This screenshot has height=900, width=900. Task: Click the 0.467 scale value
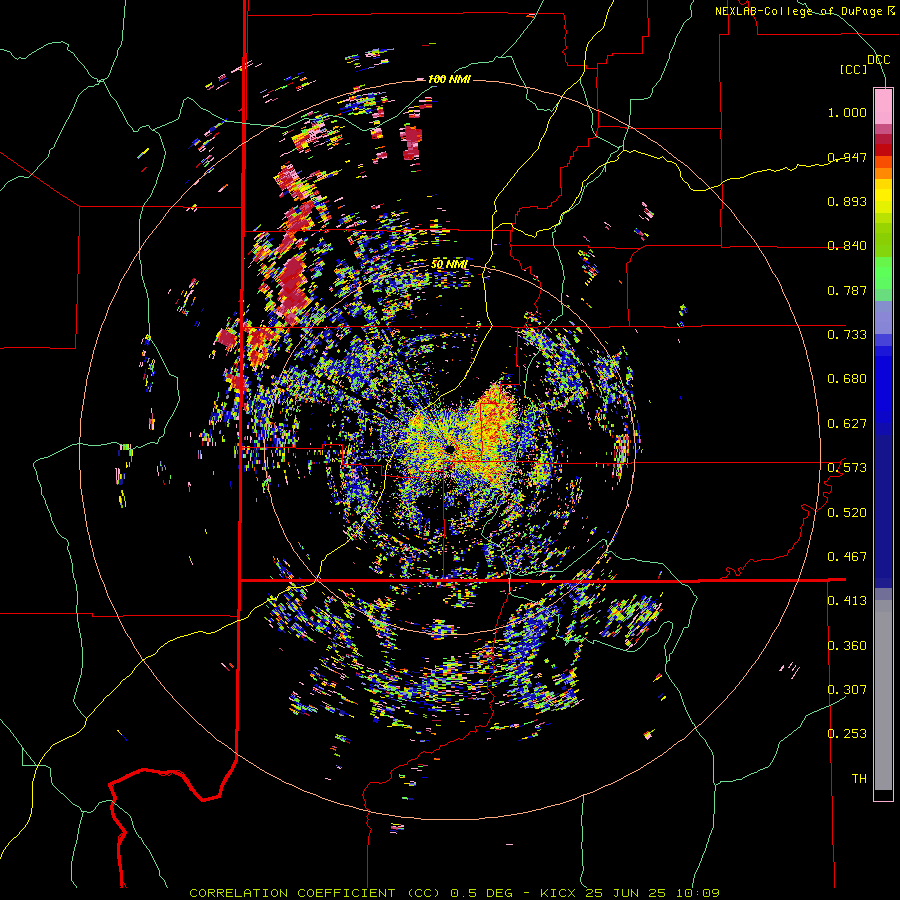point(847,557)
